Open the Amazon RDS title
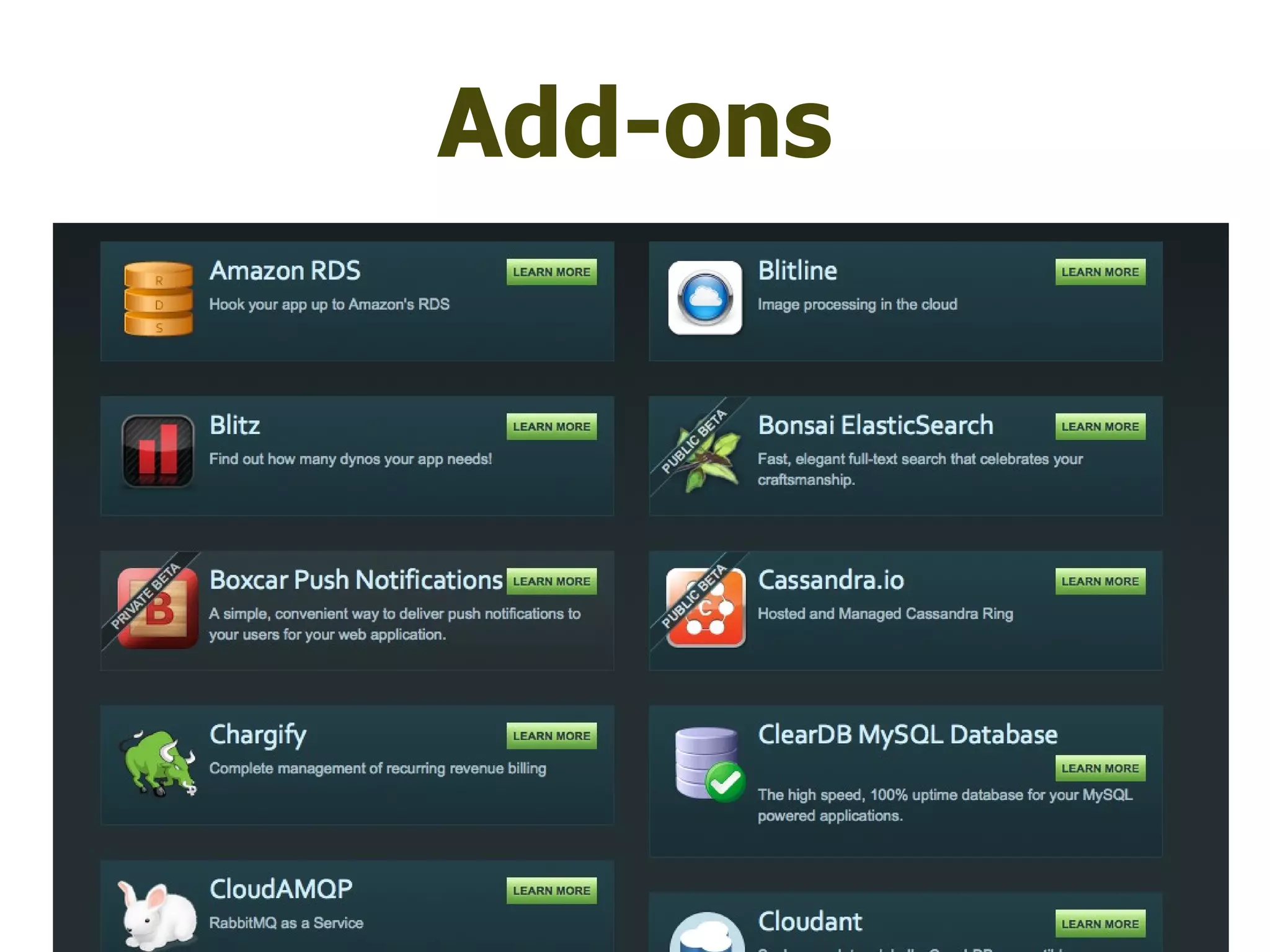1270x952 pixels. (x=285, y=271)
